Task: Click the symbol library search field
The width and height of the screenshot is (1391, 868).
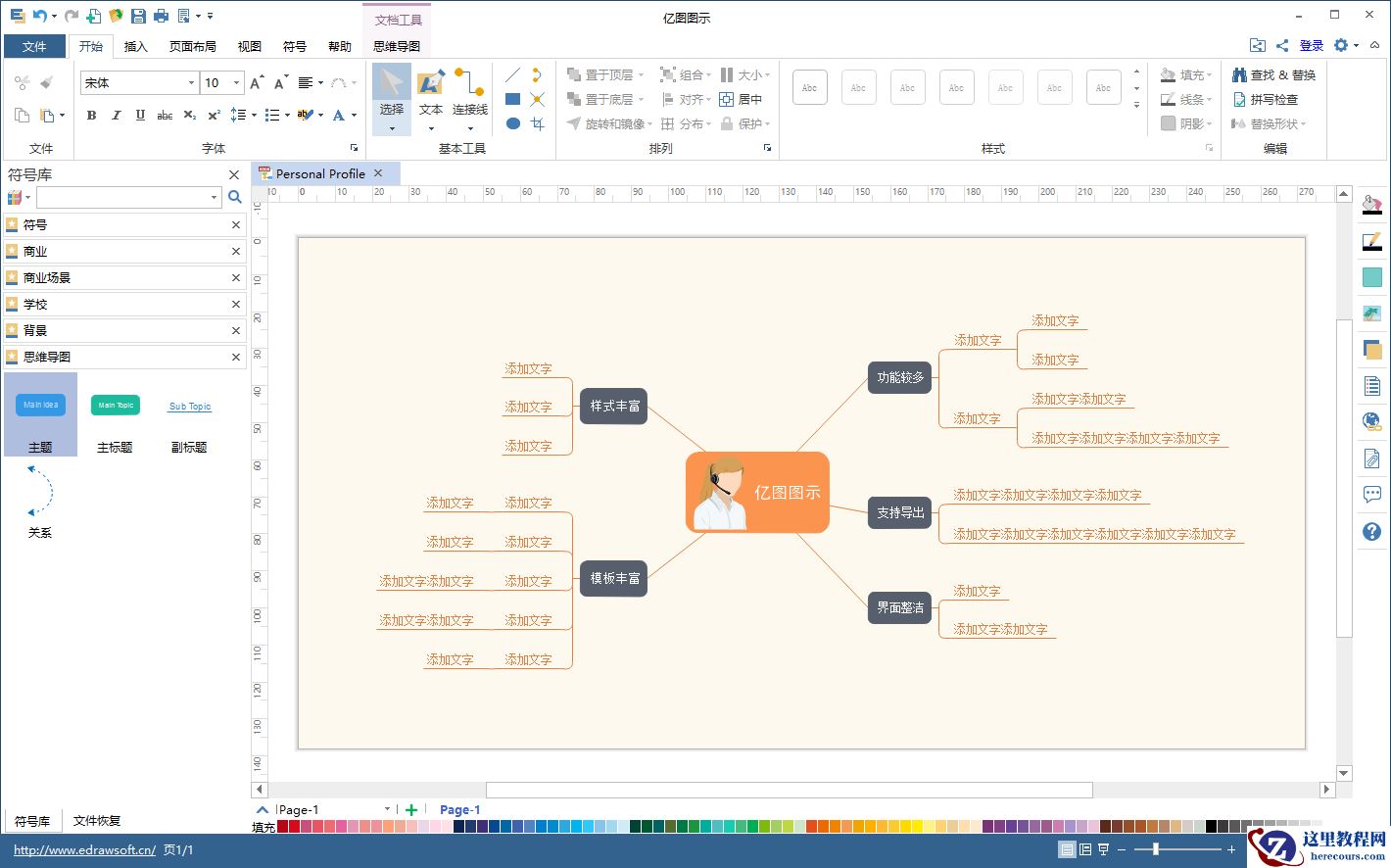Action: (125, 197)
